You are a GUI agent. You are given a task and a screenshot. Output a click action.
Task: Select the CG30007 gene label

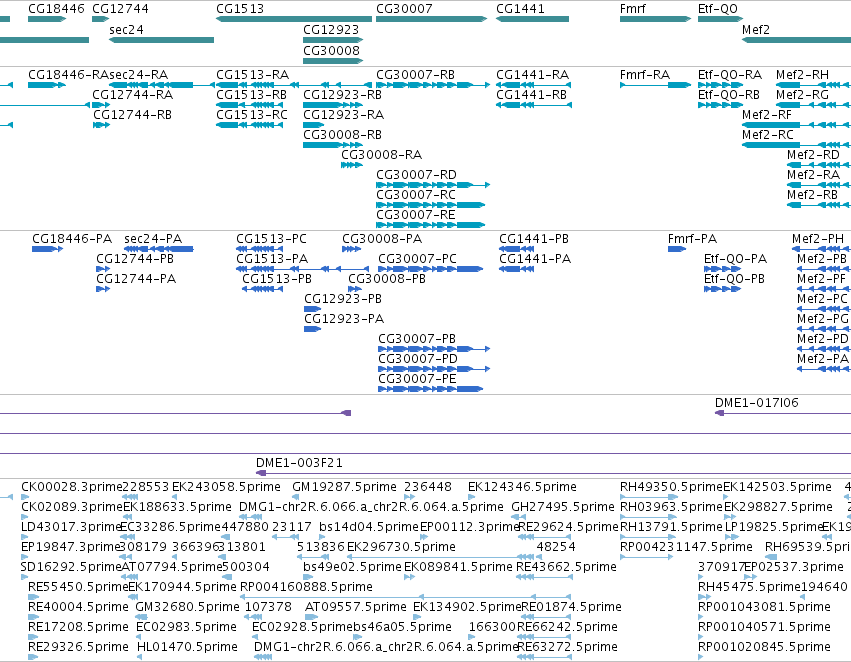click(x=404, y=9)
